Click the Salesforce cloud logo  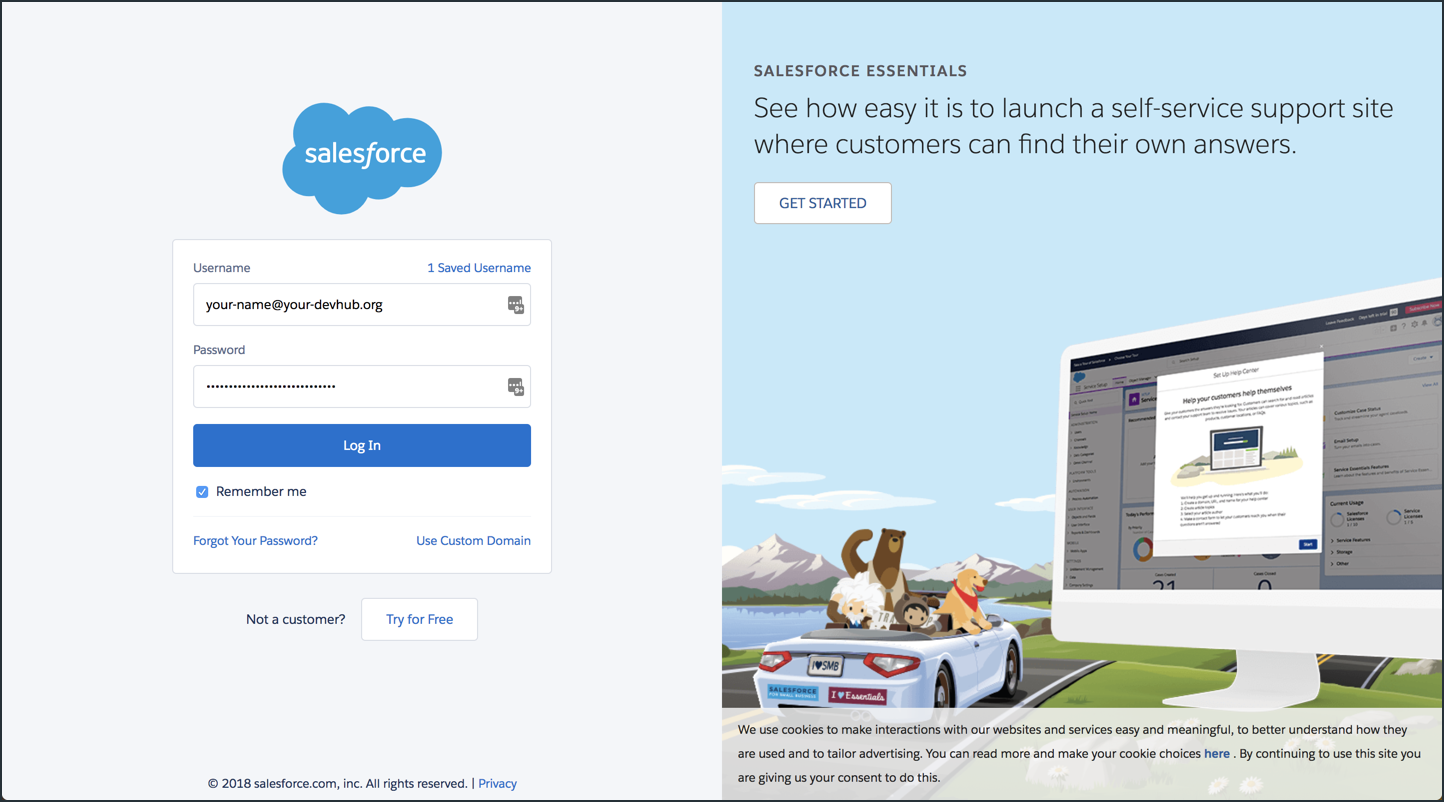[x=362, y=157]
